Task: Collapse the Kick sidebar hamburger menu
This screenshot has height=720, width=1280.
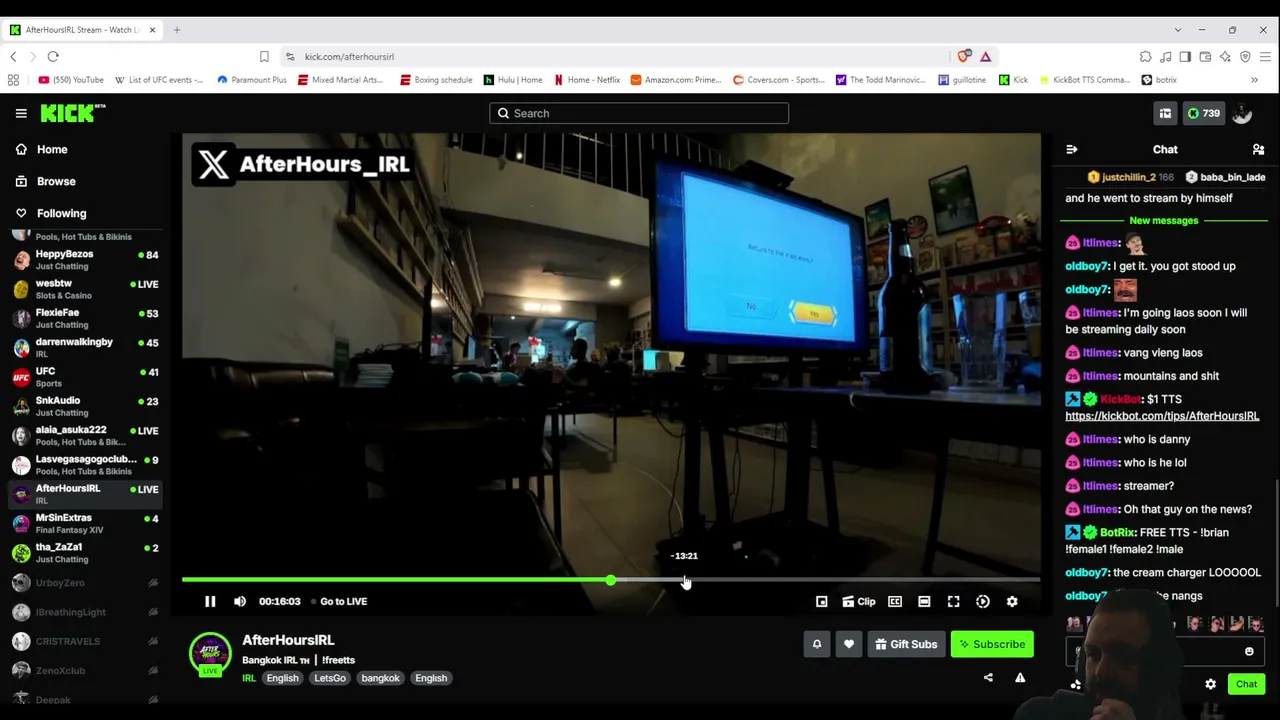Action: [x=21, y=113]
